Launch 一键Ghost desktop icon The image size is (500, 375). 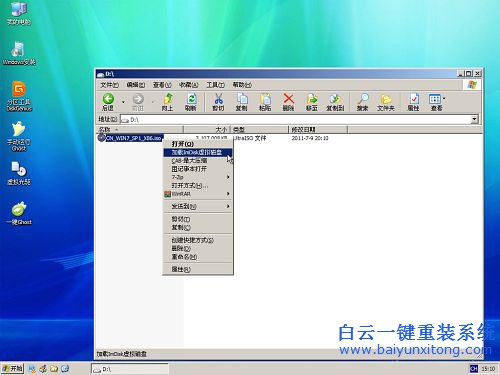19,213
